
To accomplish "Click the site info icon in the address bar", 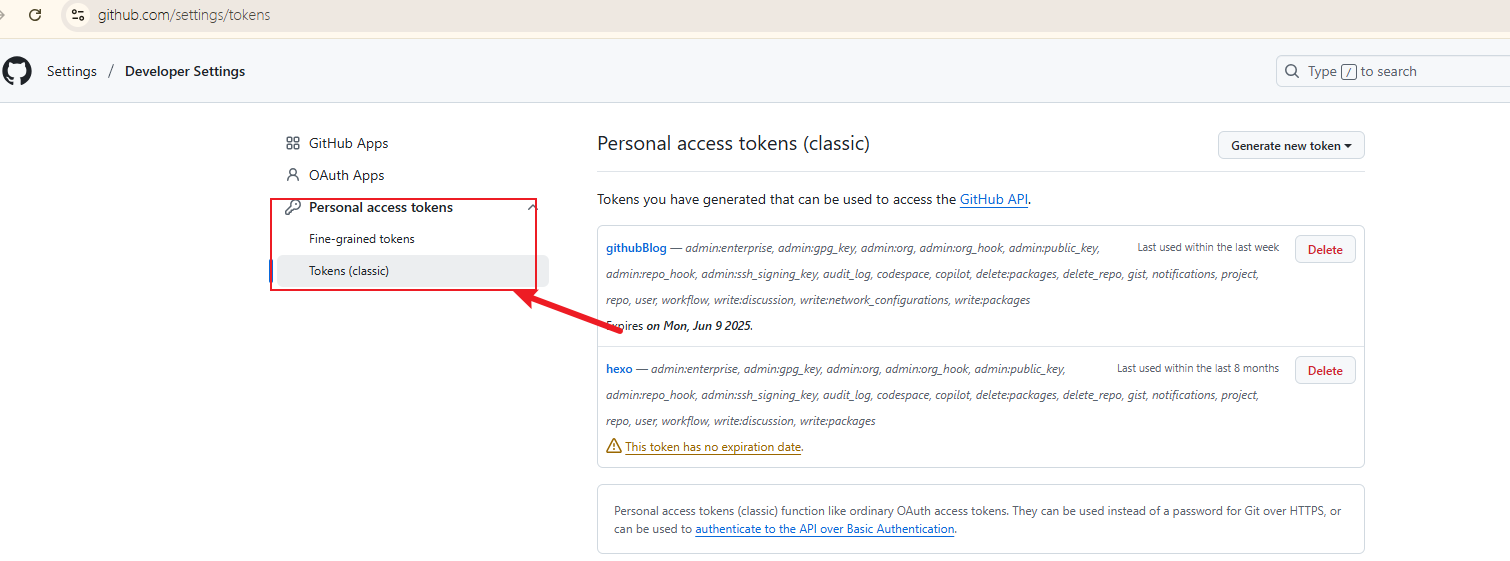I will click(78, 15).
